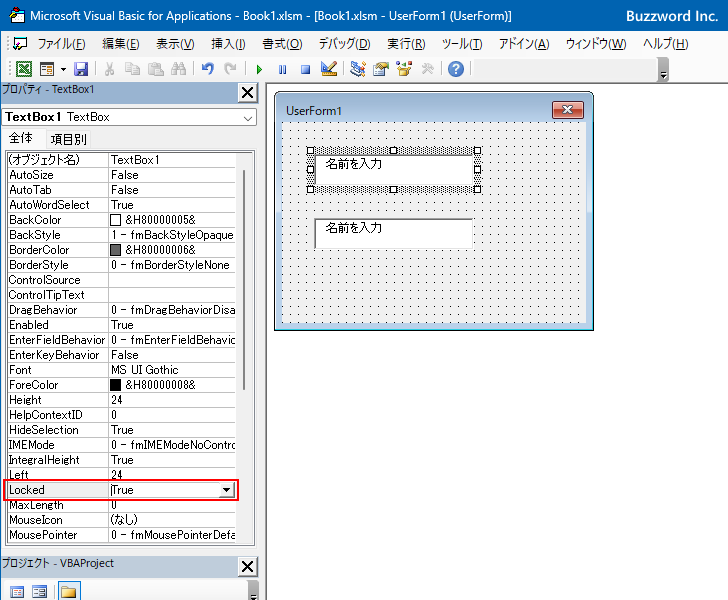Select the (オブジェクト名) TextBox1 value field
This screenshot has width=728, height=600.
172,160
